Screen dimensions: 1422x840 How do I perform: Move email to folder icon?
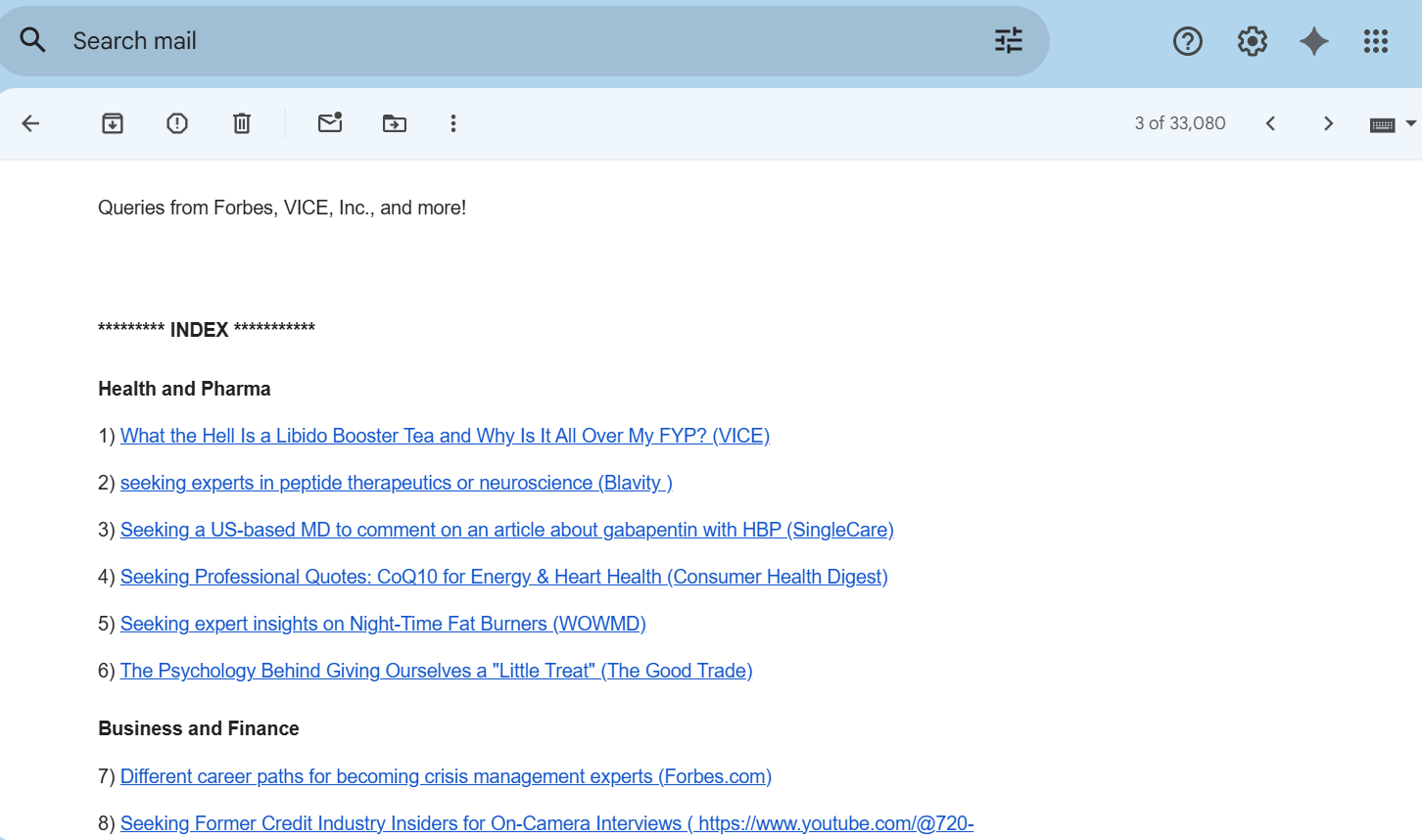395,123
